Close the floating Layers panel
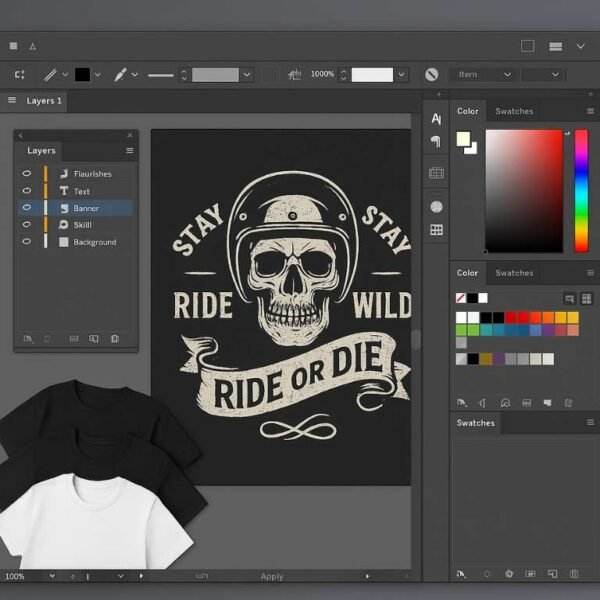The image size is (600, 600). (x=130, y=135)
